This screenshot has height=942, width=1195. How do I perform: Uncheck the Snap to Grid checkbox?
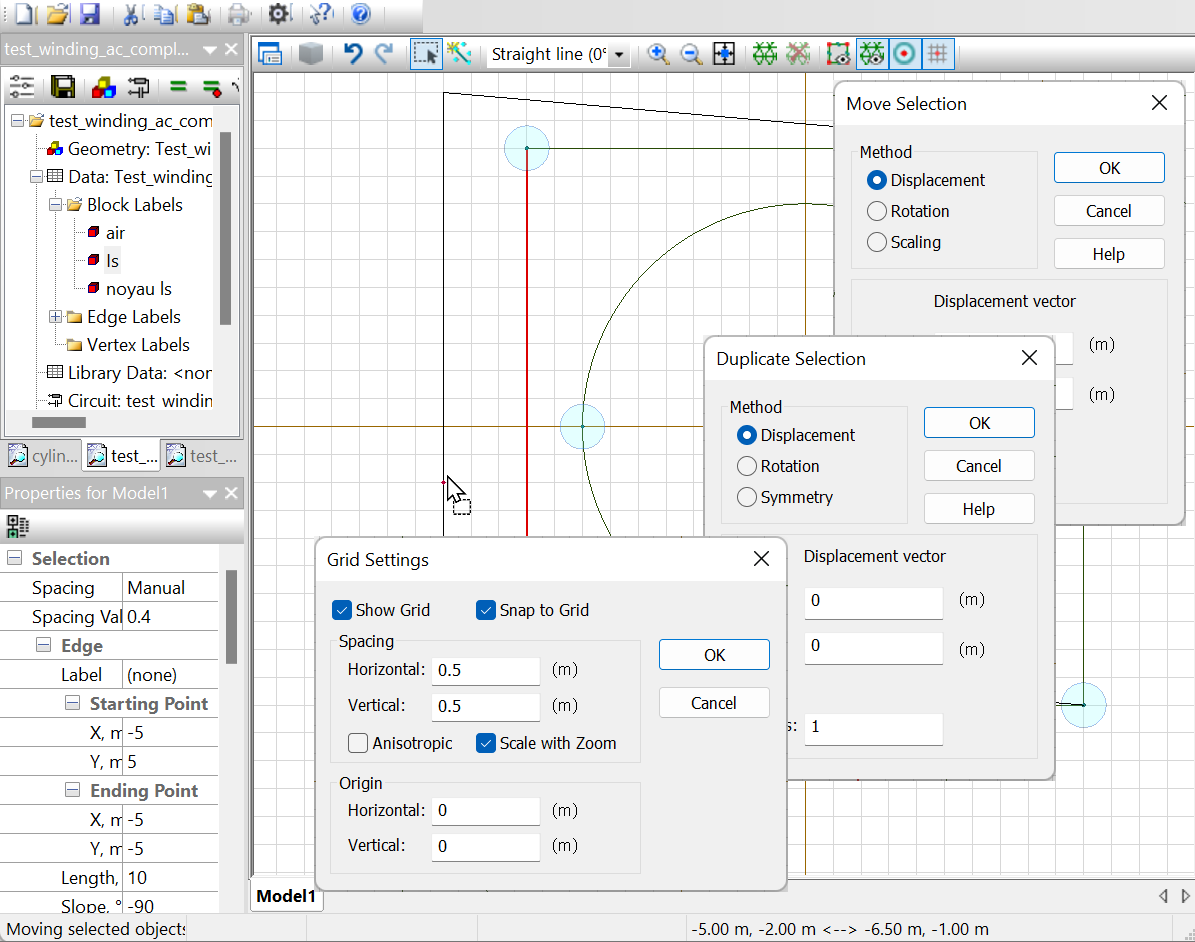point(486,610)
